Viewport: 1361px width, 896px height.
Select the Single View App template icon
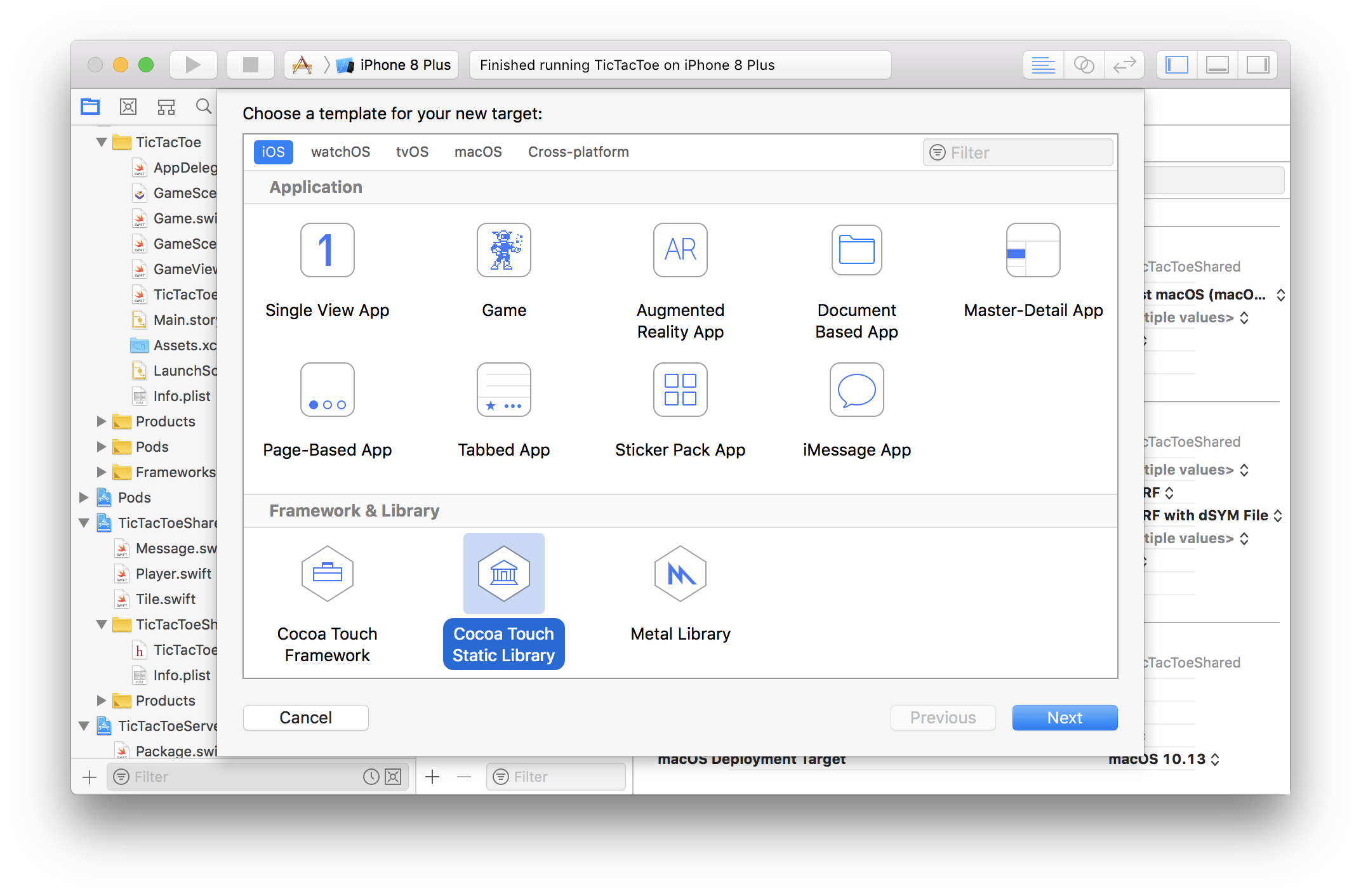click(327, 250)
